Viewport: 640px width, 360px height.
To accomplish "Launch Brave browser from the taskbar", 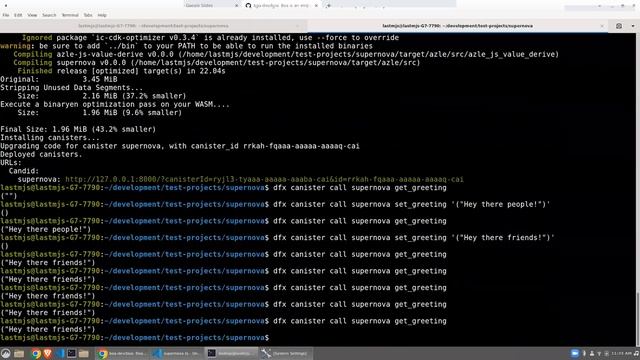I will (48, 353).
